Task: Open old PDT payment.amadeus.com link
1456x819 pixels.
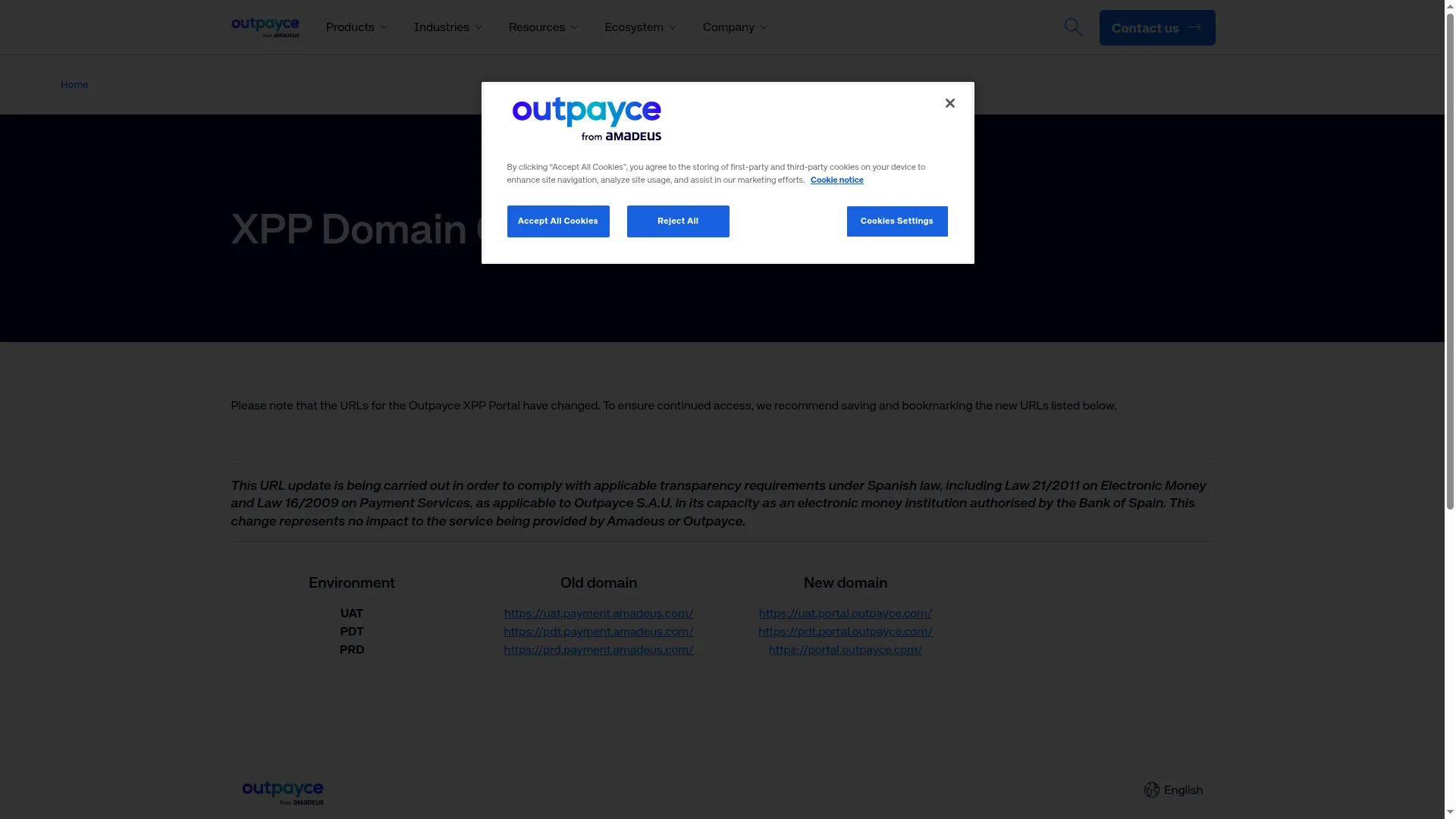Action: coord(598,632)
